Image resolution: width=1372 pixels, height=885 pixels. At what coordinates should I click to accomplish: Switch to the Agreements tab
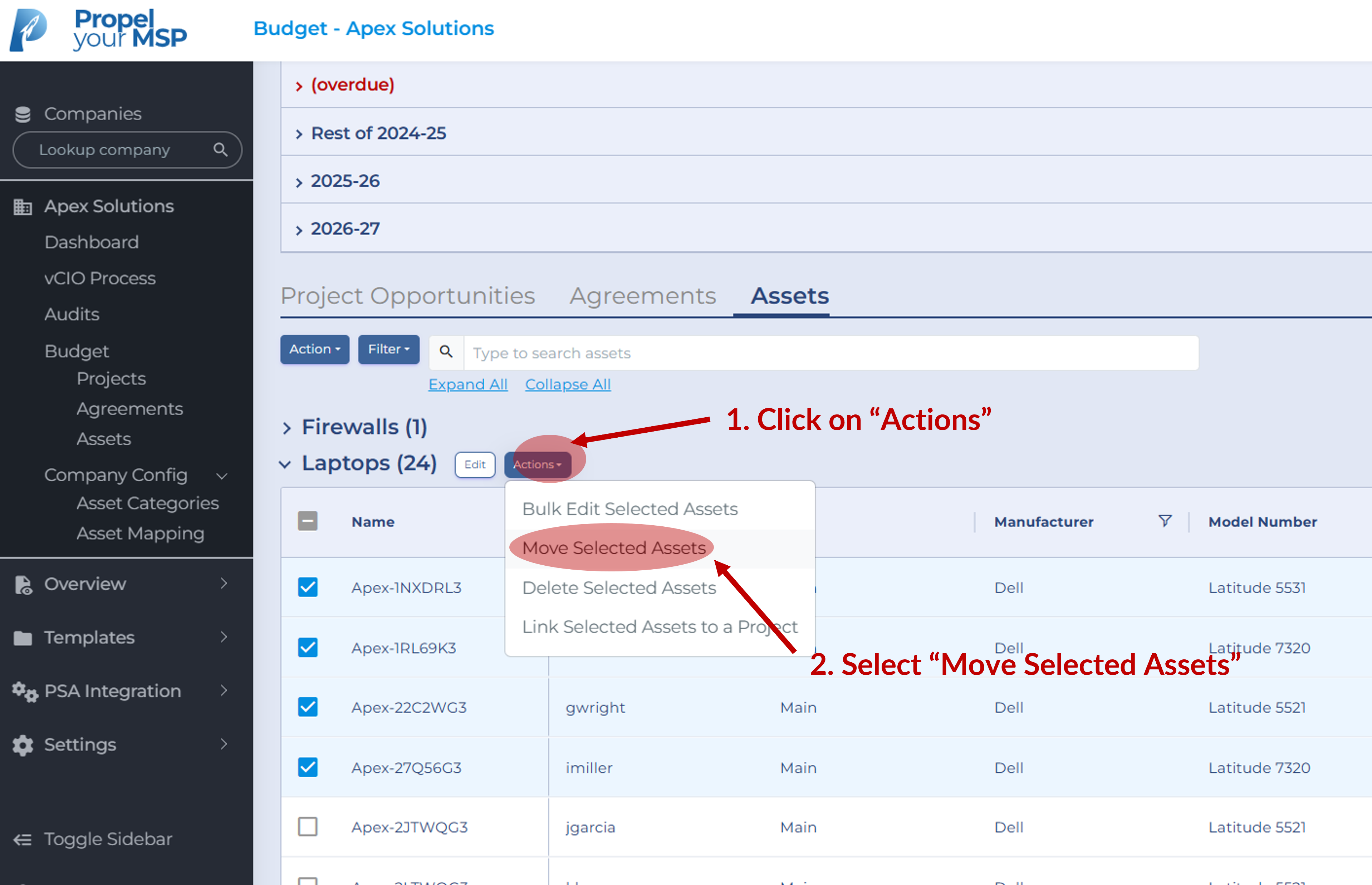(643, 296)
